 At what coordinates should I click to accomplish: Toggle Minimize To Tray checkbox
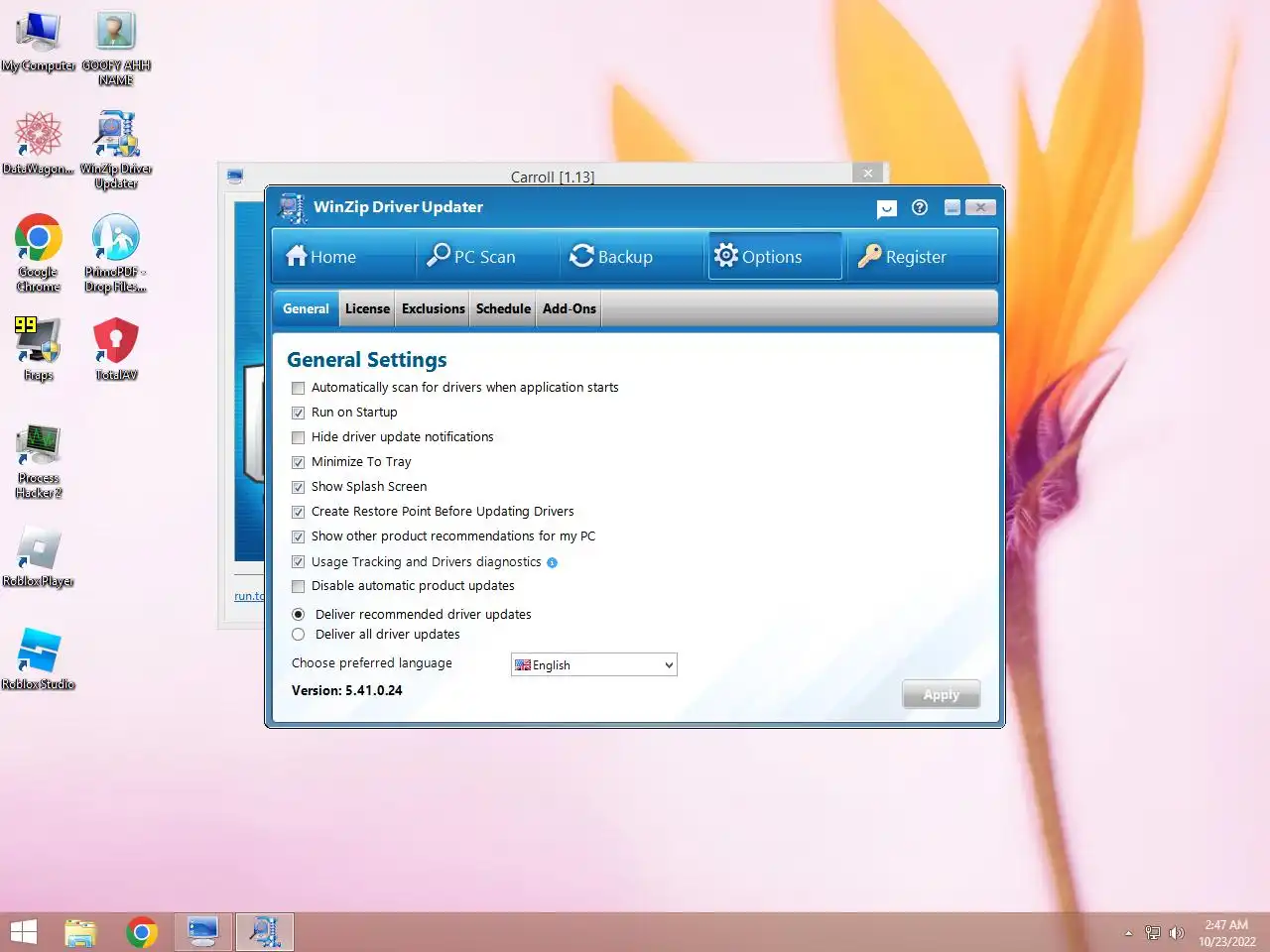tap(298, 462)
